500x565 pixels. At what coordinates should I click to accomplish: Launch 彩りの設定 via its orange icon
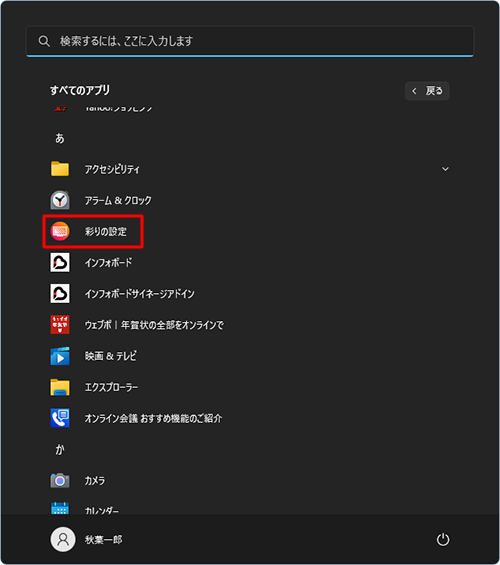(x=60, y=231)
